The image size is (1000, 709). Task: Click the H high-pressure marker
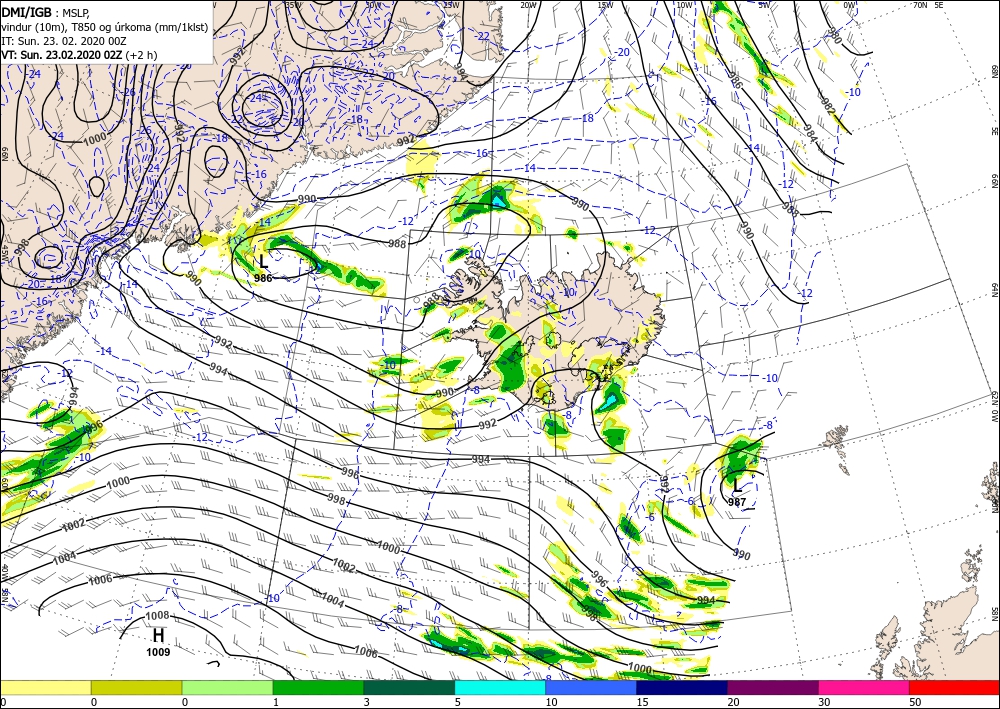click(x=158, y=636)
